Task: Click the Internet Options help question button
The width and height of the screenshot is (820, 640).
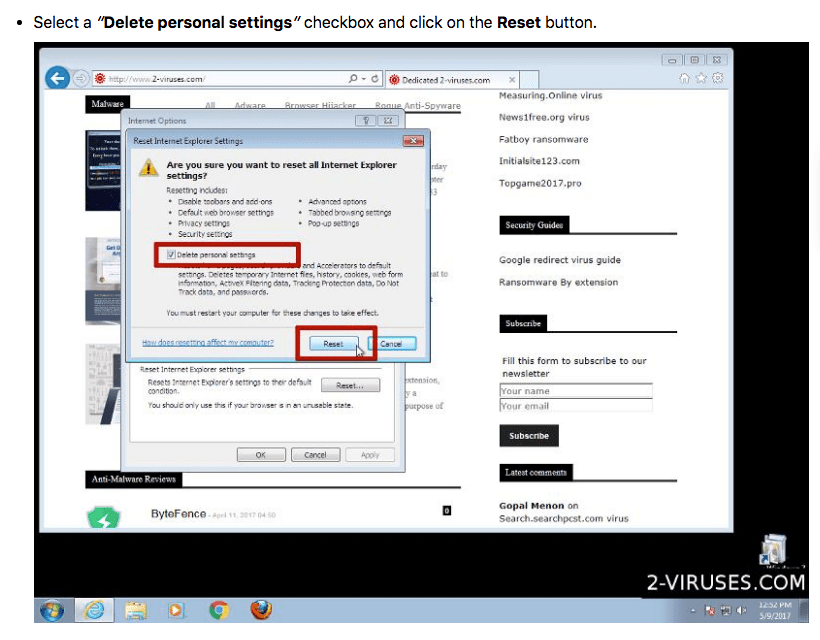Action: 366,121
